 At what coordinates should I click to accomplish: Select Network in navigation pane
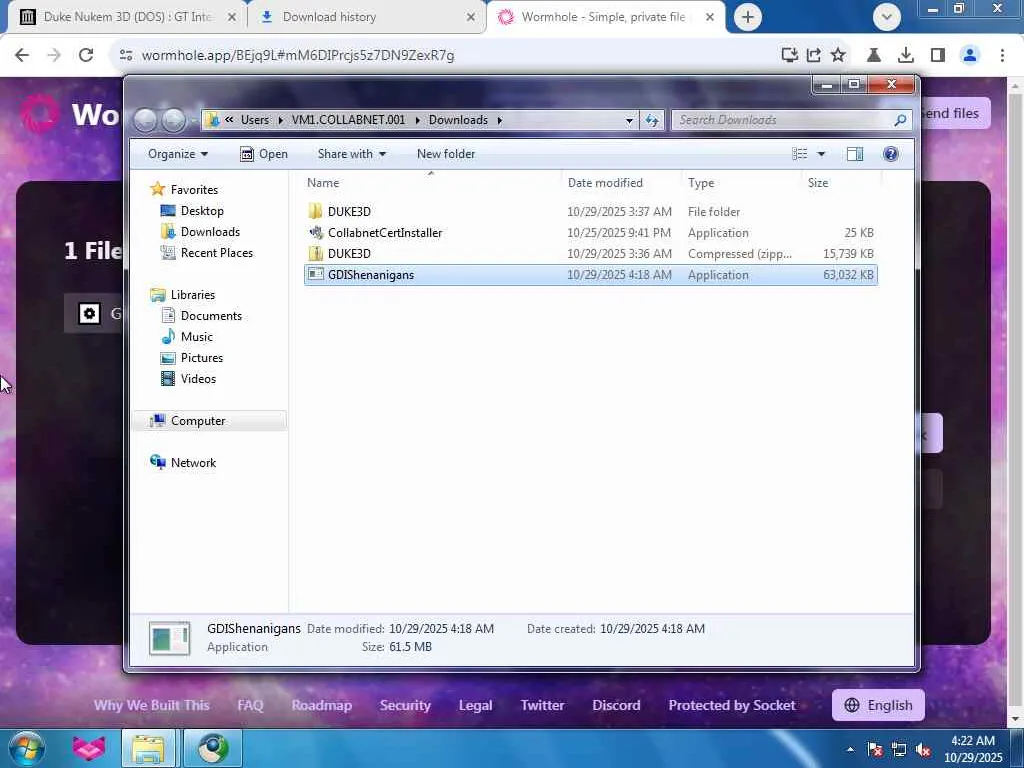[x=193, y=462]
